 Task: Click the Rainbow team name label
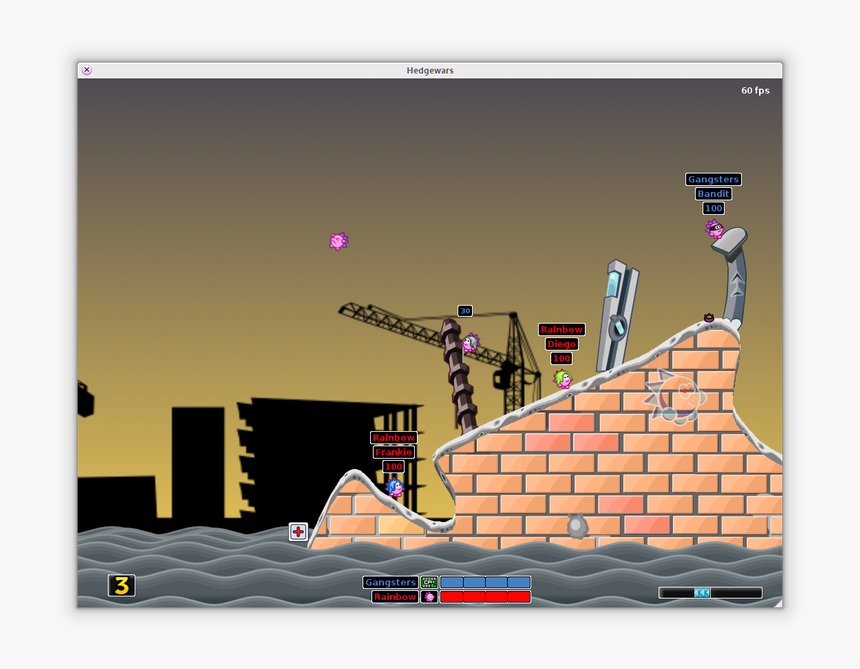395,597
